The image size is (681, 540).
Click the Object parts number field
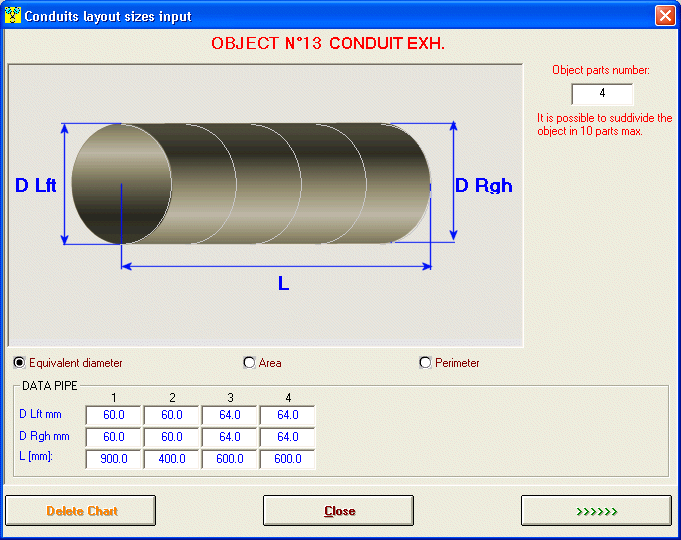pyautogui.click(x=602, y=94)
